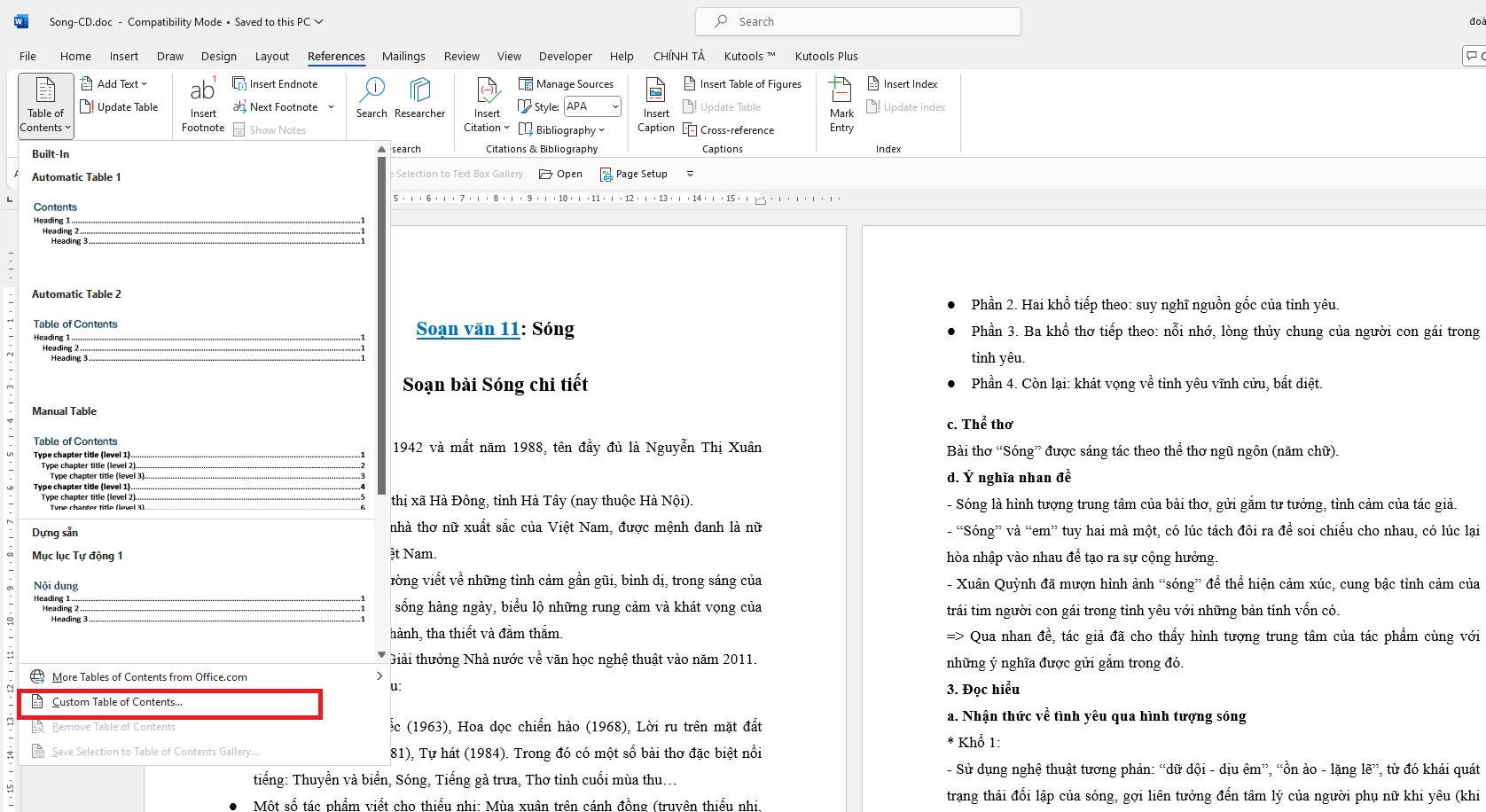Screen dimensions: 1486x812
Task: Open the Kutools ™ tab
Action: tap(749, 56)
